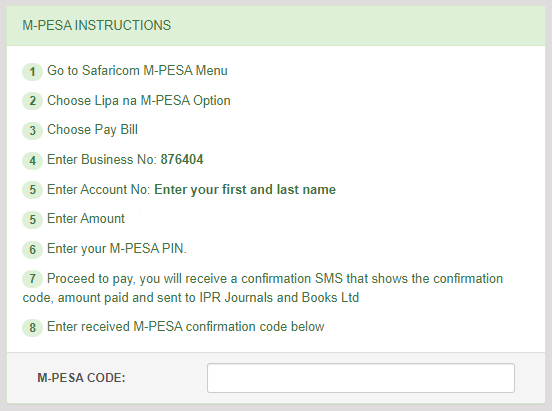Click the Enter received M-PESA confirmation code instruction

(186, 326)
